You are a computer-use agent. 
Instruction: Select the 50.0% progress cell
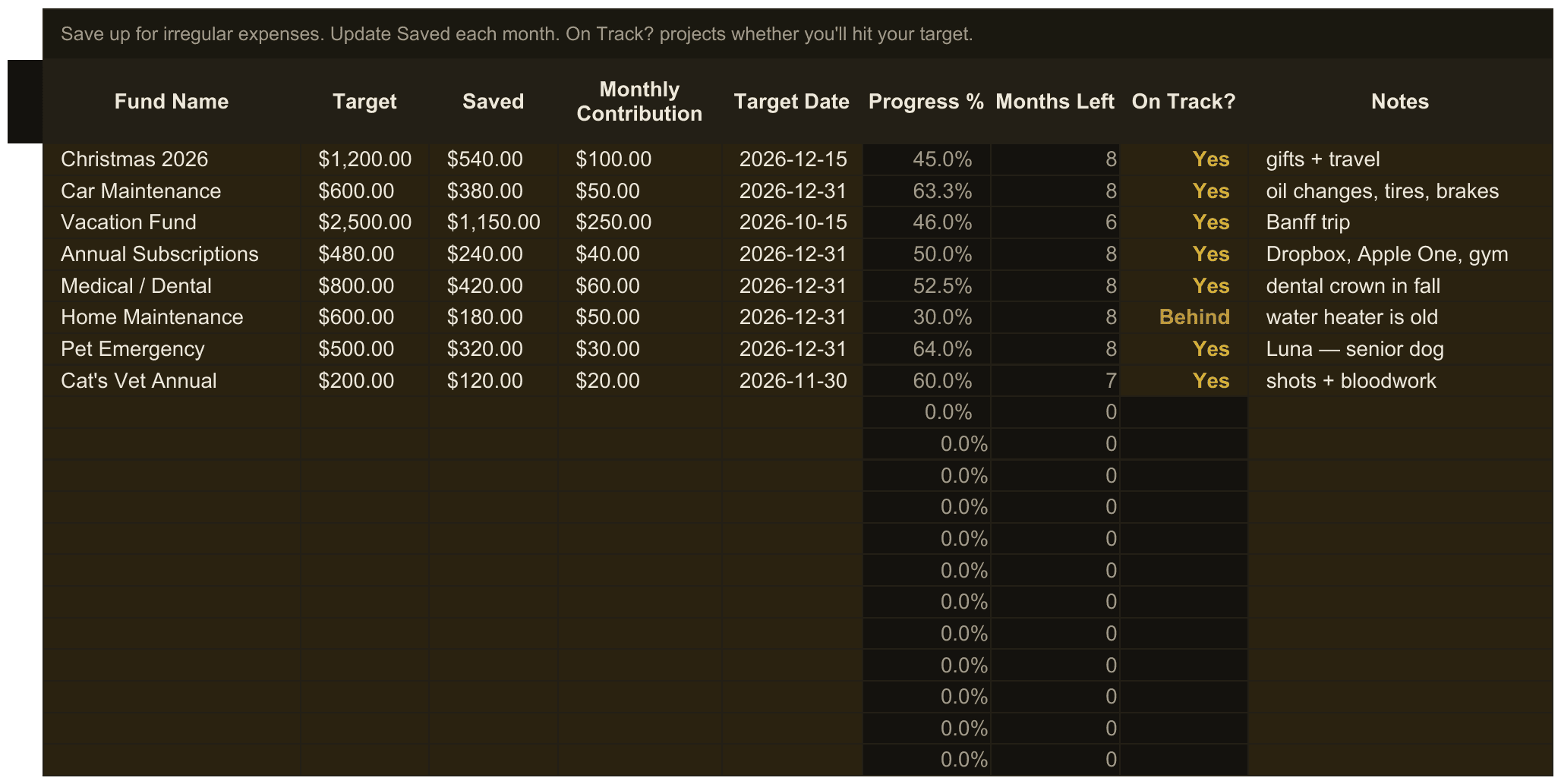click(x=926, y=254)
